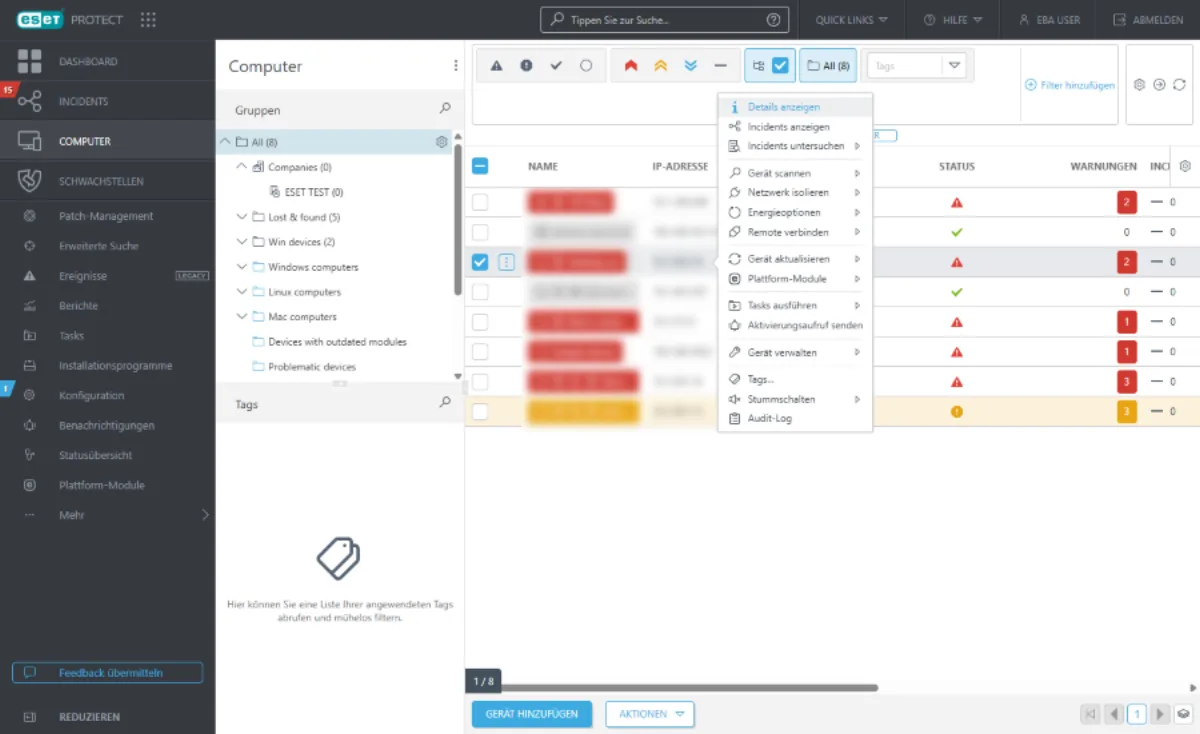The height and width of the screenshot is (734, 1200).
Task: Toggle the red up-arrow filter
Action: 631,66
